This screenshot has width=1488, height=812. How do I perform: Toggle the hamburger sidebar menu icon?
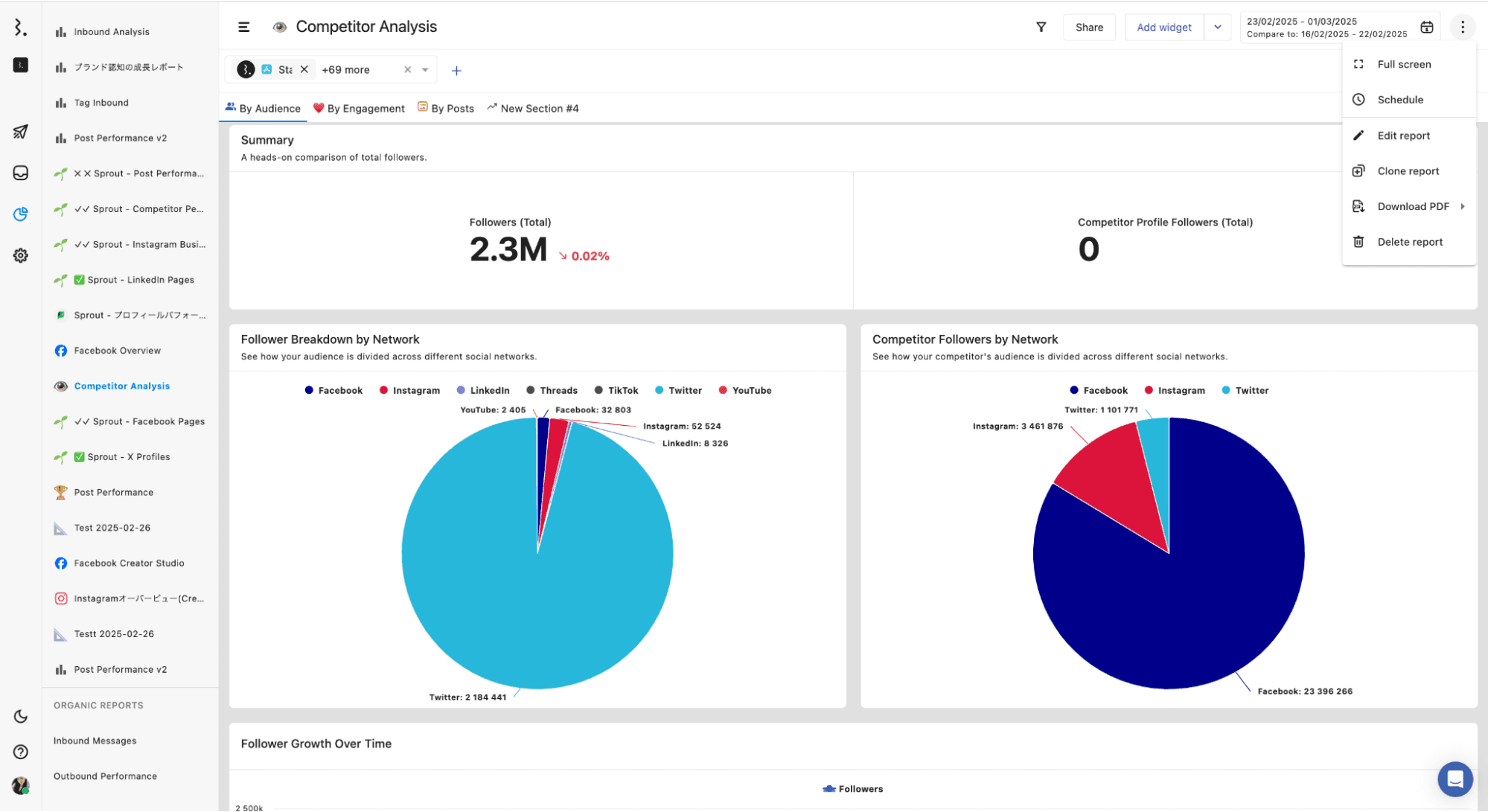pos(243,27)
